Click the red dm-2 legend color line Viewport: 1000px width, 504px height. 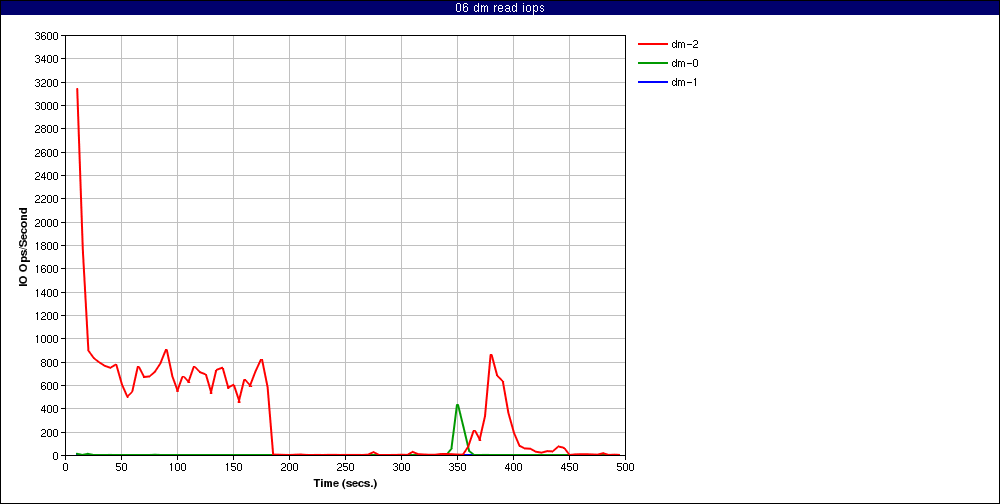652,44
